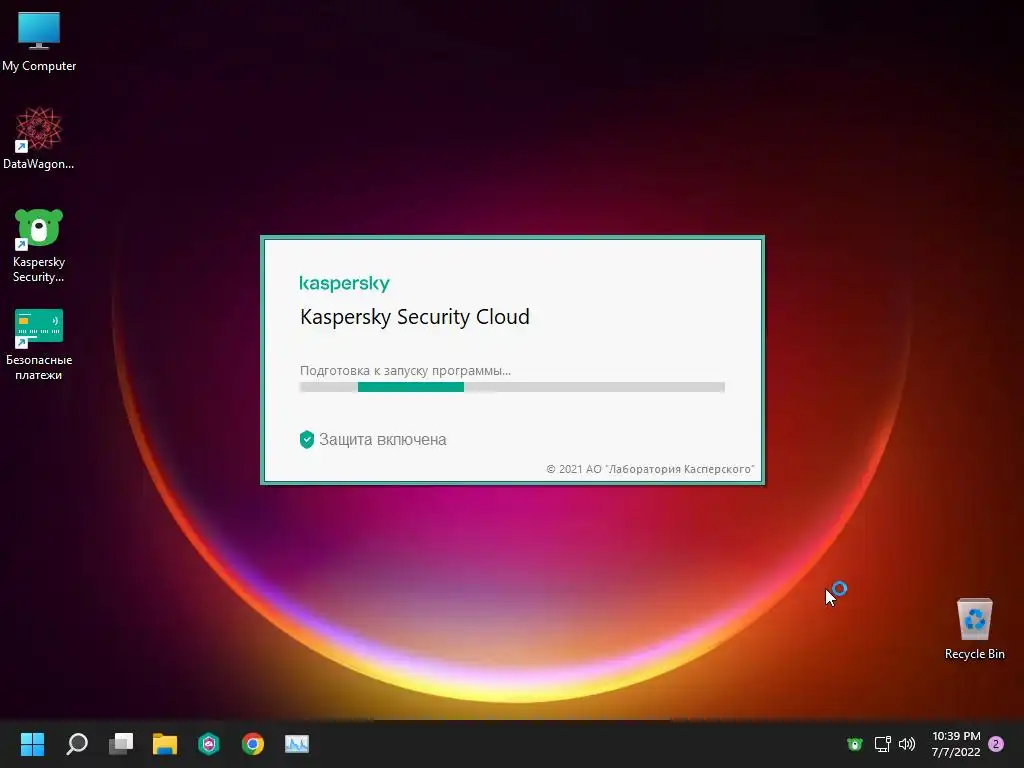
Task: Open the My Computer desktop icon
Action: [x=39, y=41]
